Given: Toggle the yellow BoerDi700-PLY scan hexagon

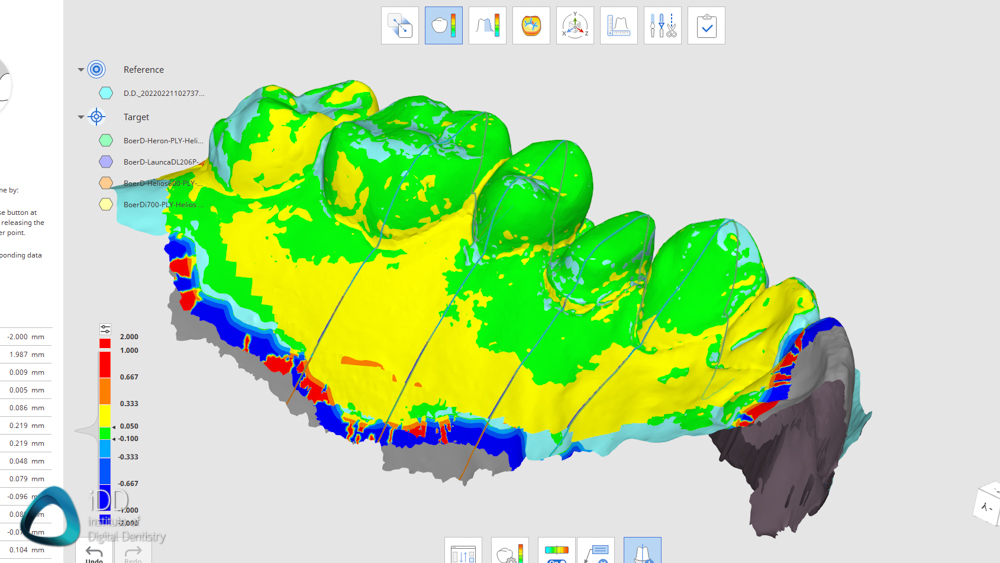Looking at the screenshot, I should tap(106, 204).
